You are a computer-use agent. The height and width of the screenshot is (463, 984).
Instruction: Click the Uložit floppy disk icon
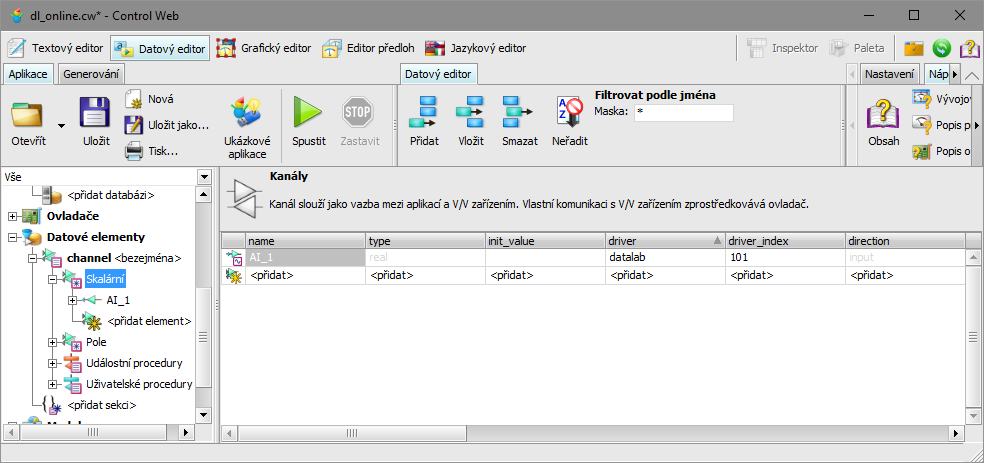[95, 116]
